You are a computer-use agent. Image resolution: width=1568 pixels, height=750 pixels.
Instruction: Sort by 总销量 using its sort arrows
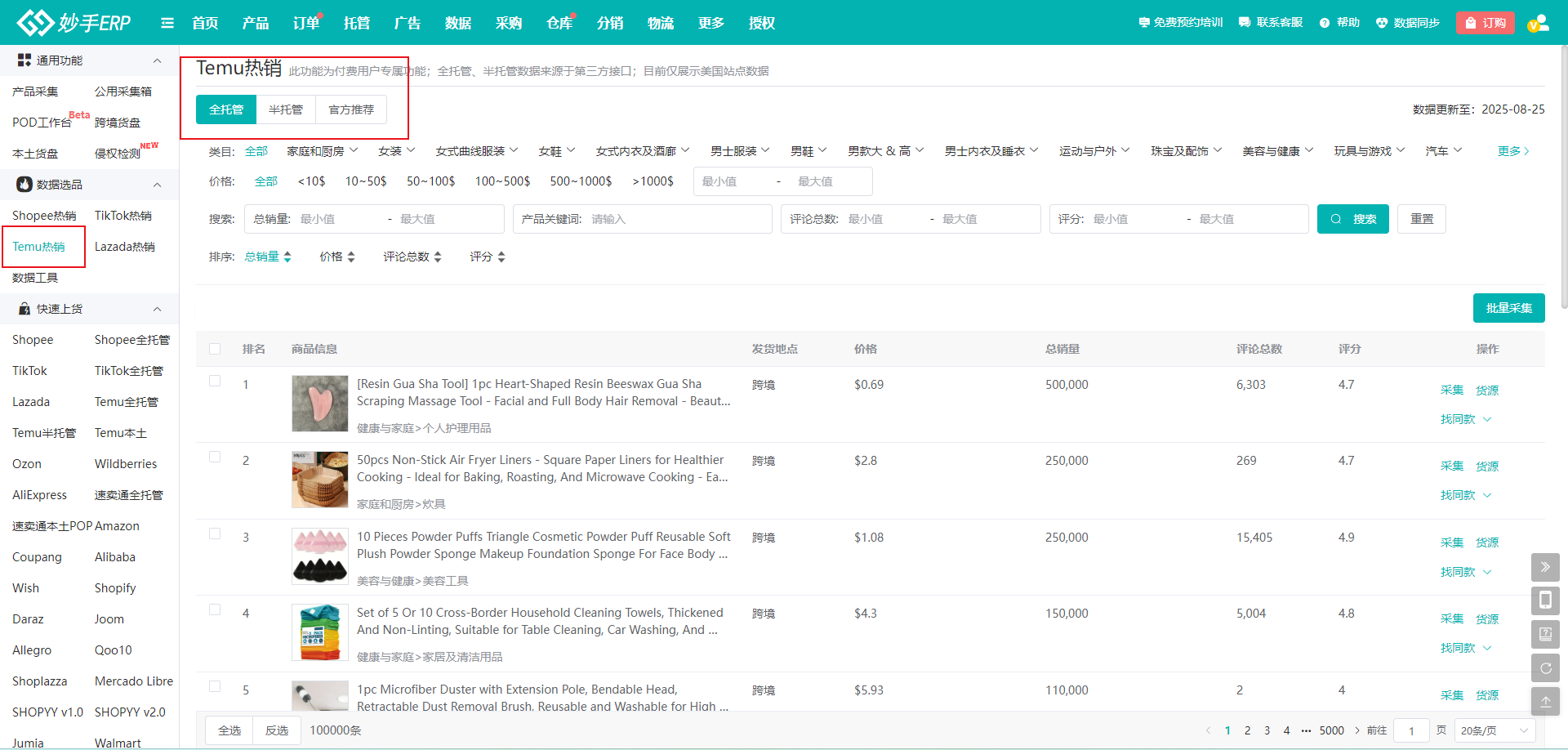pos(287,257)
